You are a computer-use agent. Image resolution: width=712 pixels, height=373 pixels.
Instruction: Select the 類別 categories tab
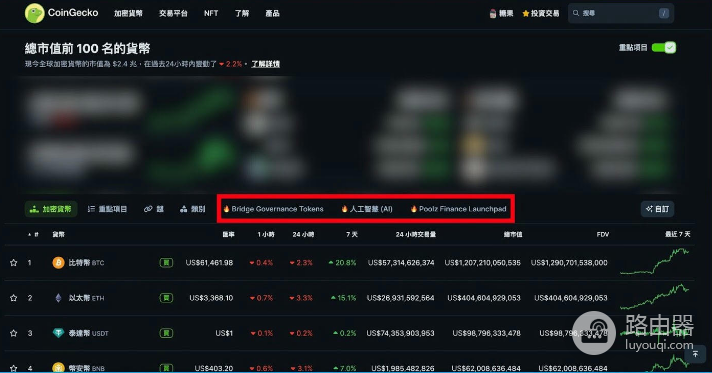click(x=193, y=209)
